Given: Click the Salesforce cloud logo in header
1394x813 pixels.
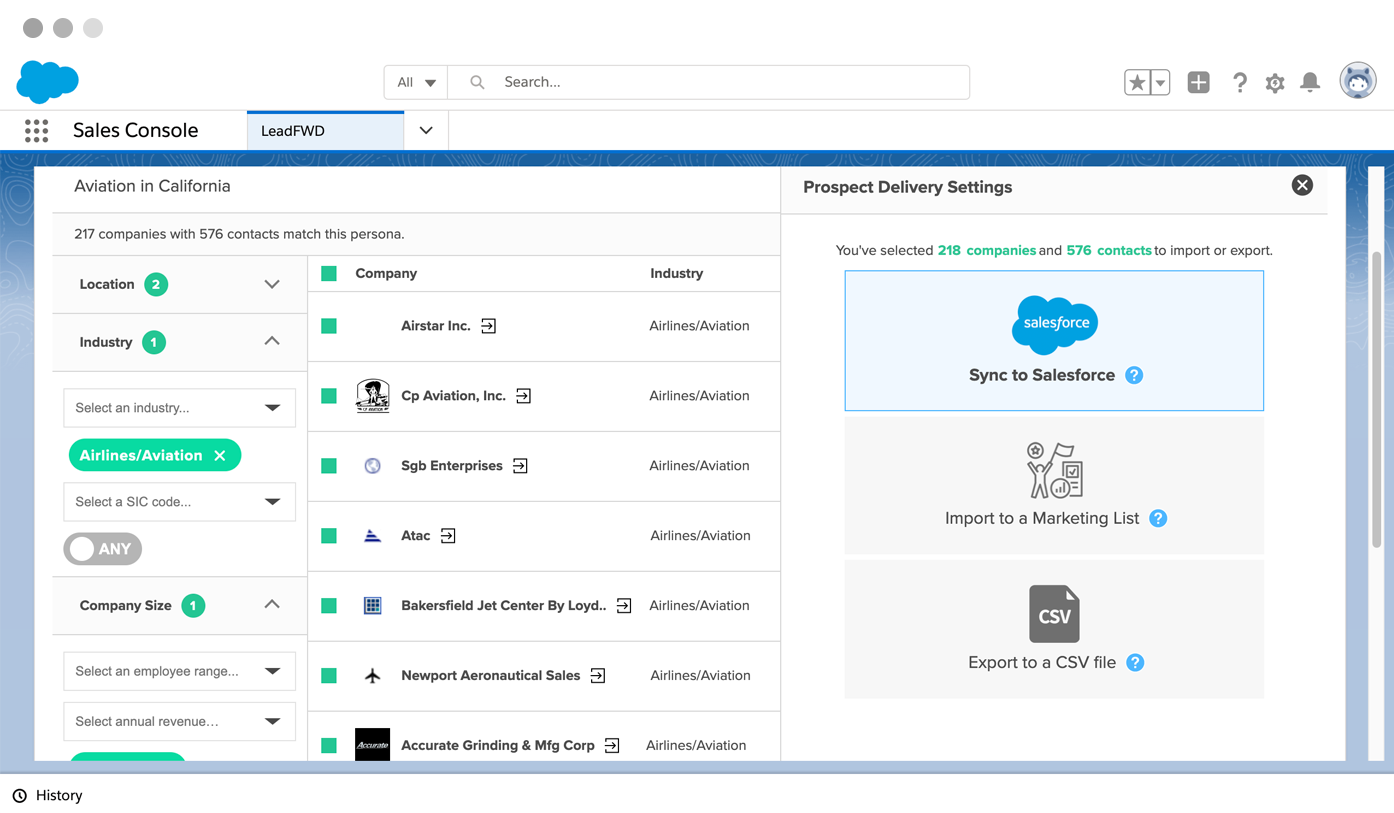Looking at the screenshot, I should [47, 82].
